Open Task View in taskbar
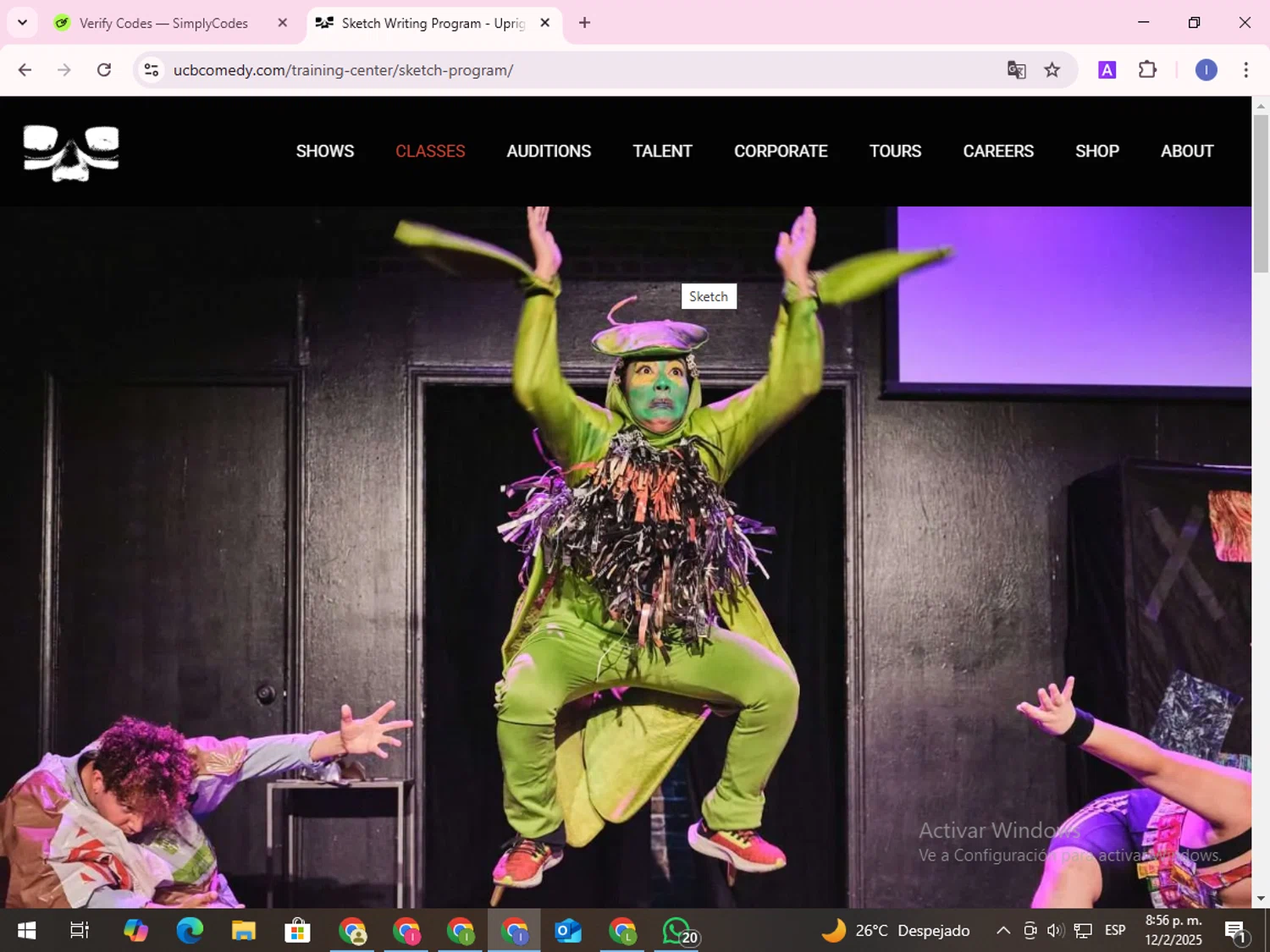 point(80,931)
